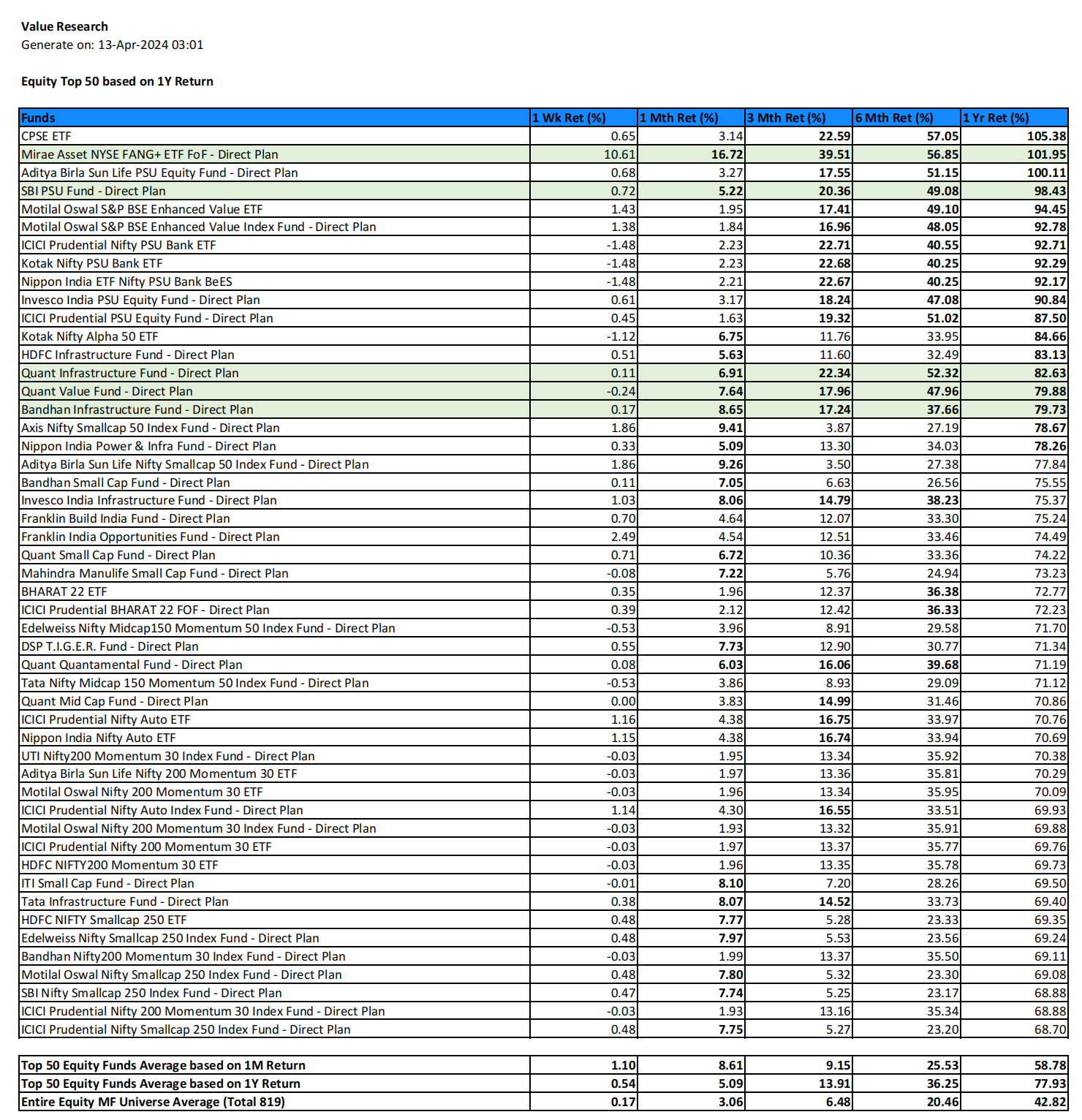Click Franklin India Opportunities Fund row
This screenshot has height=1120, width=1082.
[x=543, y=537]
